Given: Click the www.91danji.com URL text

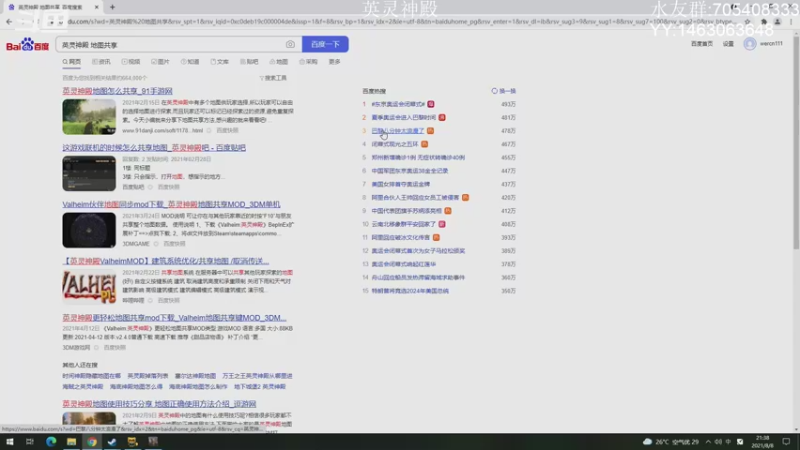Looking at the screenshot, I should (162, 131).
